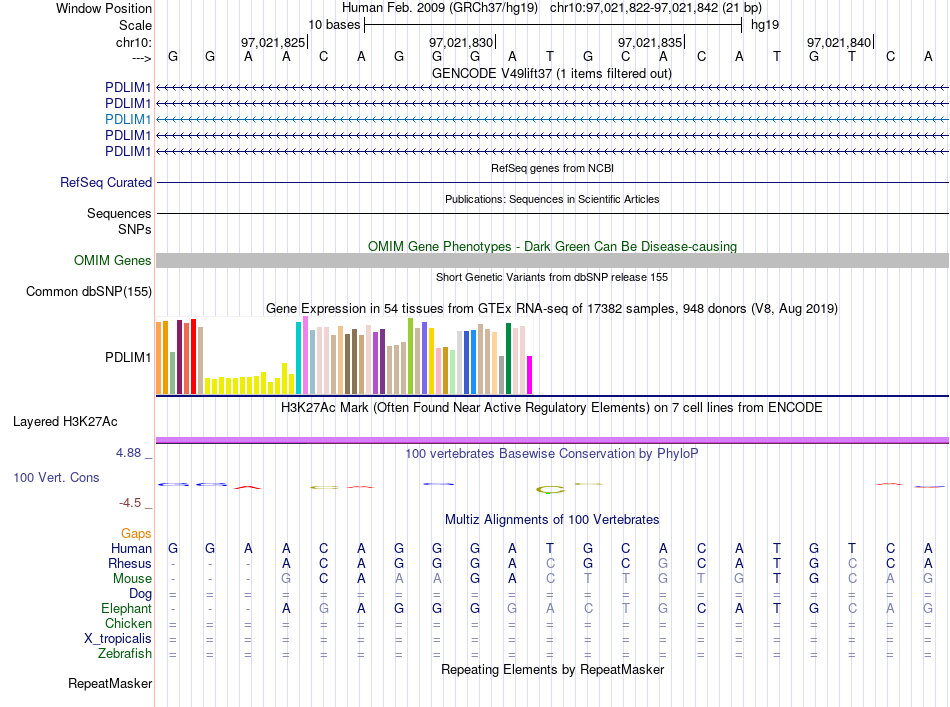This screenshot has height=707, width=950.
Task: Open the RepeatMasker track label
Action: click(110, 683)
